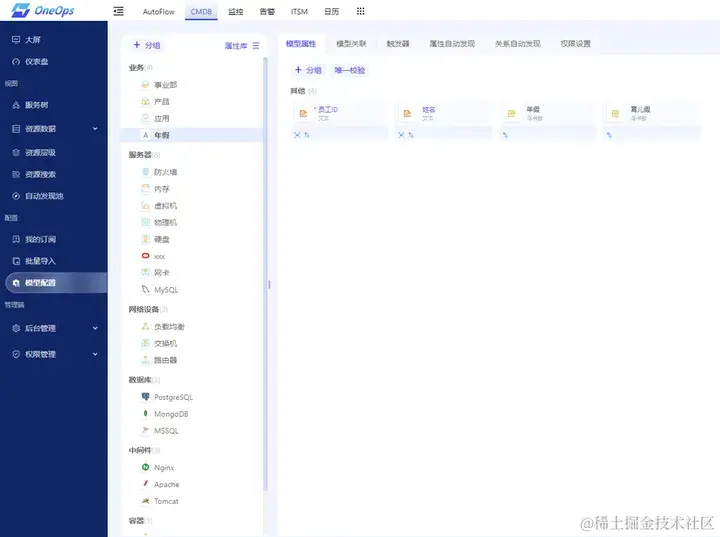This screenshot has width=720, height=537.
Task: Switch to the 关系自动发现 tab
Action: [x=518, y=44]
